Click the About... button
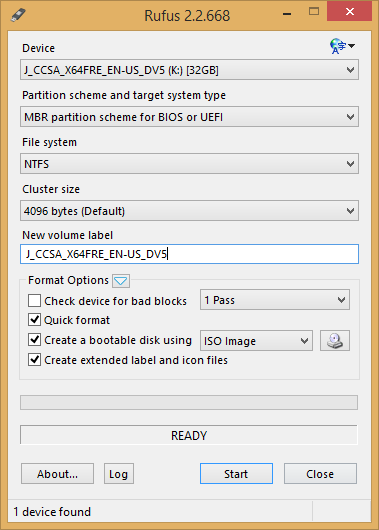This screenshot has width=379, height=530. pyautogui.click(x=57, y=474)
